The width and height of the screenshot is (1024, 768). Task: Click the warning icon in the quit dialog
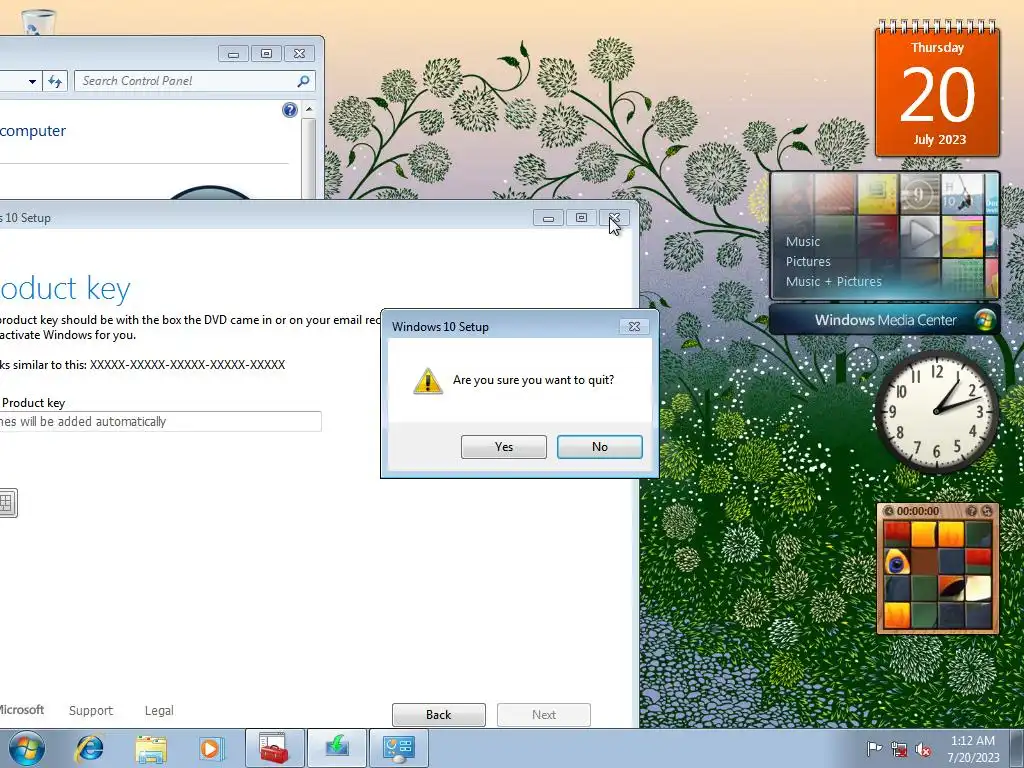[427, 381]
